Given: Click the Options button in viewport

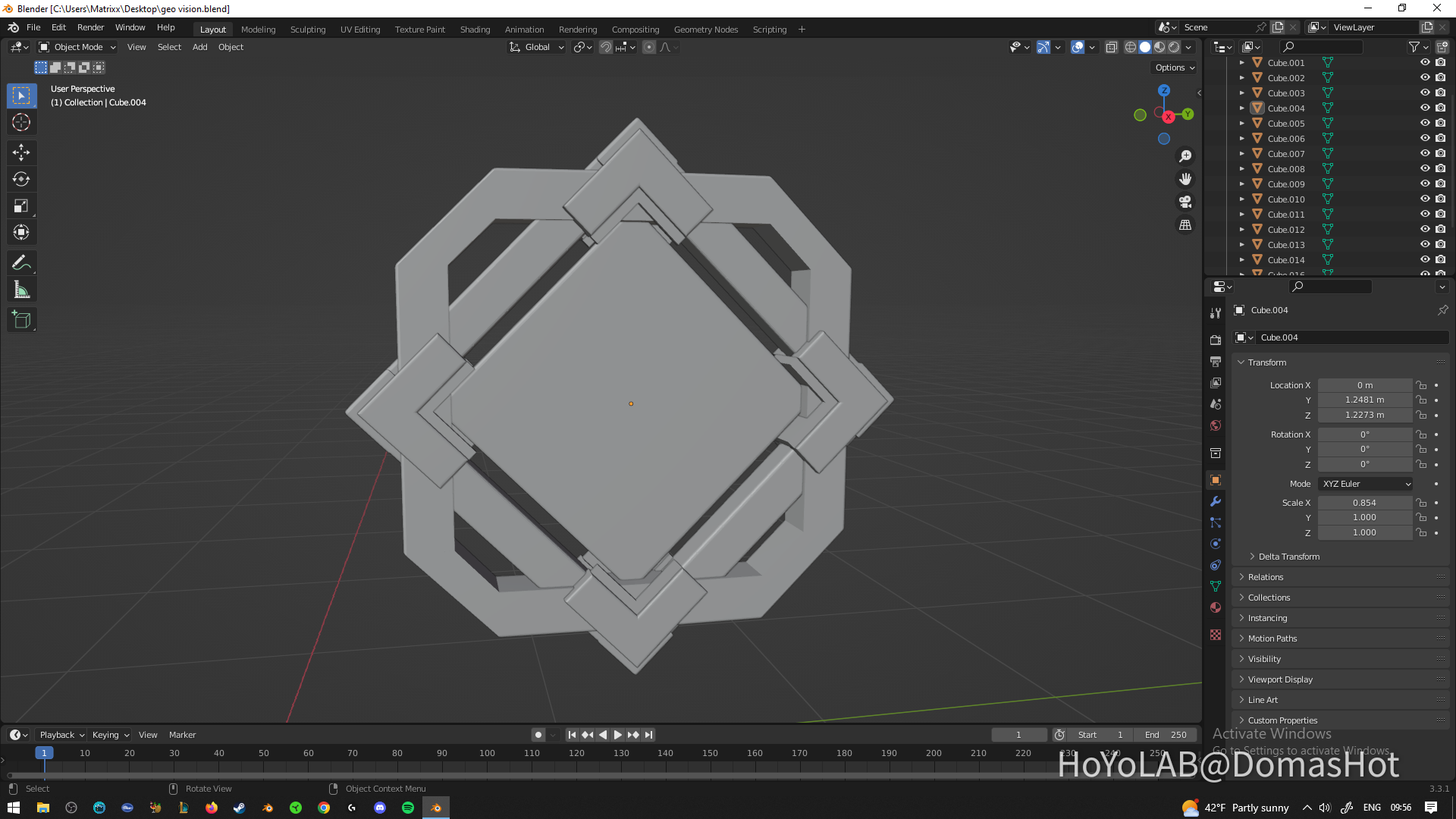Looking at the screenshot, I should click(1174, 67).
